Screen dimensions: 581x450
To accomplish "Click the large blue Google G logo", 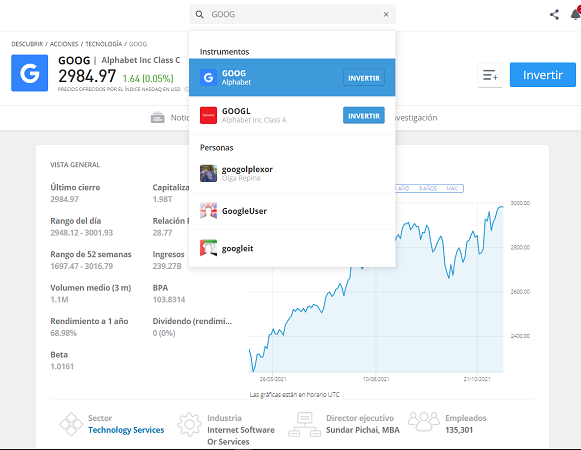I will pyautogui.click(x=30, y=73).
